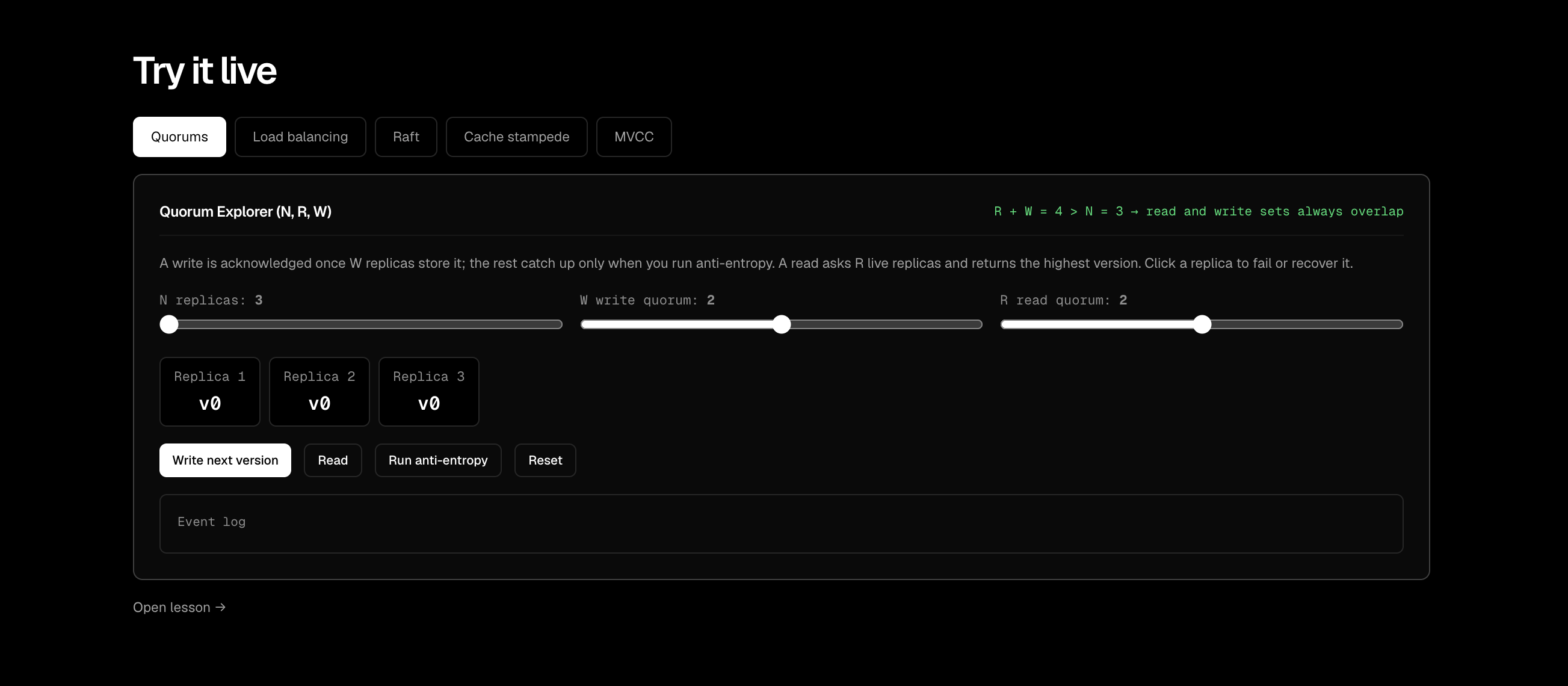Switch to the Cache stampede tab

[x=516, y=137]
